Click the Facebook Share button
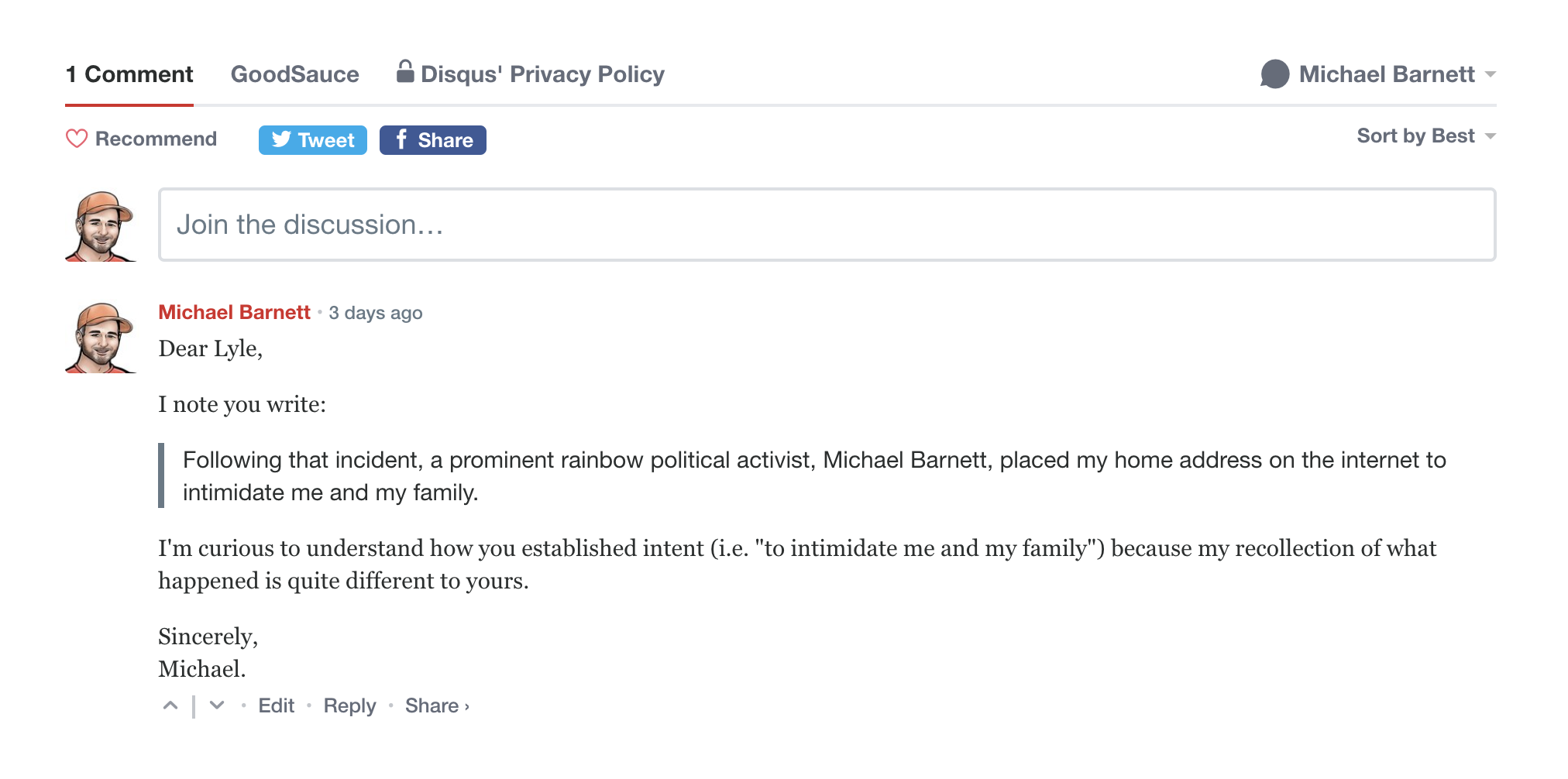This screenshot has width=1568, height=779. tap(432, 140)
